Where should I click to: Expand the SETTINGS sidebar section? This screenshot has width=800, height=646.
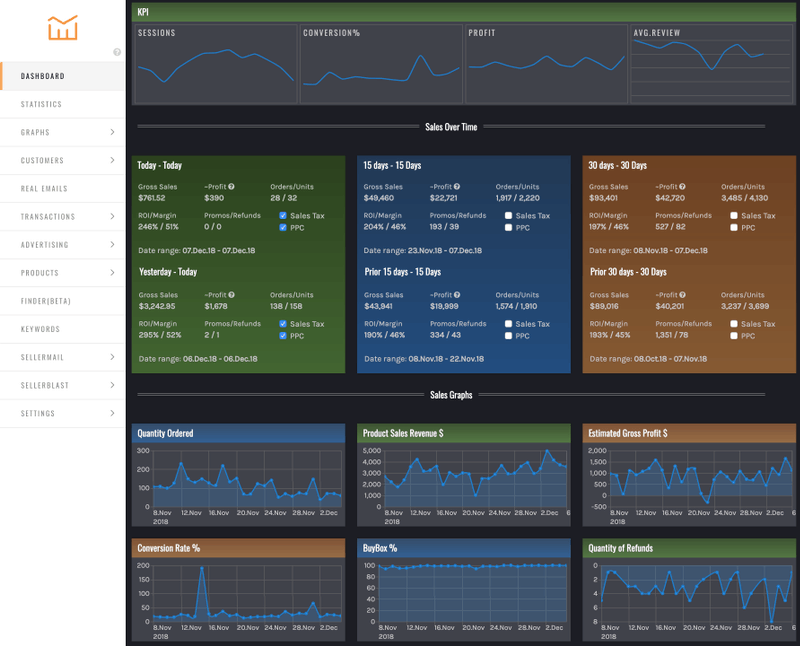point(60,413)
